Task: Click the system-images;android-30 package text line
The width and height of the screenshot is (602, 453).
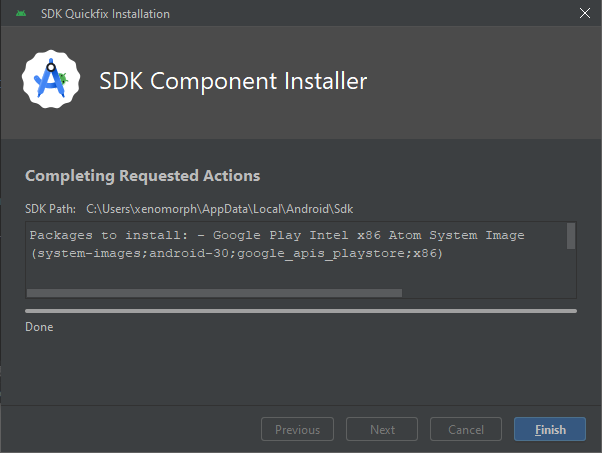Action: 236,253
